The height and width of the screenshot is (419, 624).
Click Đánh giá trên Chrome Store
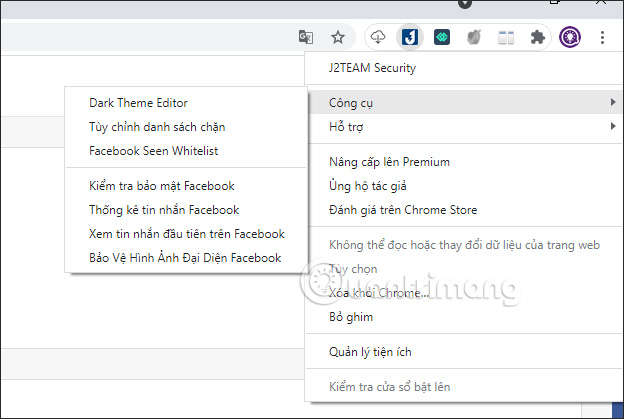tap(464, 210)
